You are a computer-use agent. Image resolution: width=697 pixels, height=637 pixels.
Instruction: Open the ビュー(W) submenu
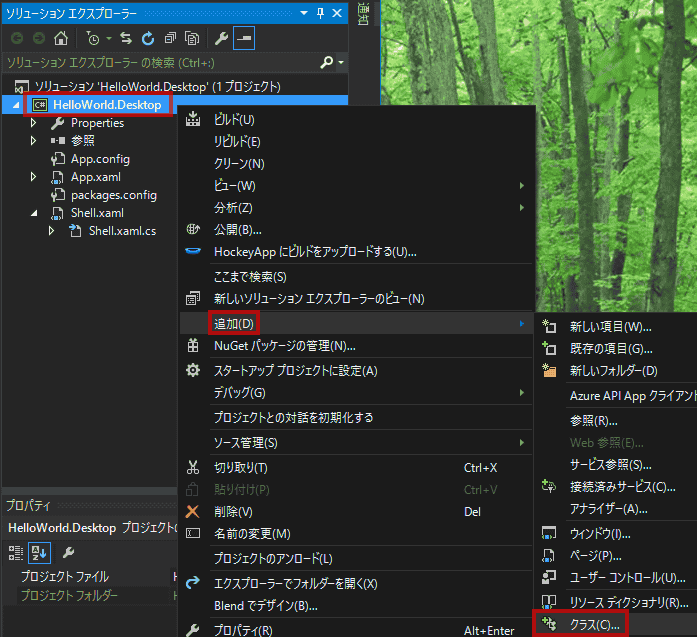coord(356,185)
